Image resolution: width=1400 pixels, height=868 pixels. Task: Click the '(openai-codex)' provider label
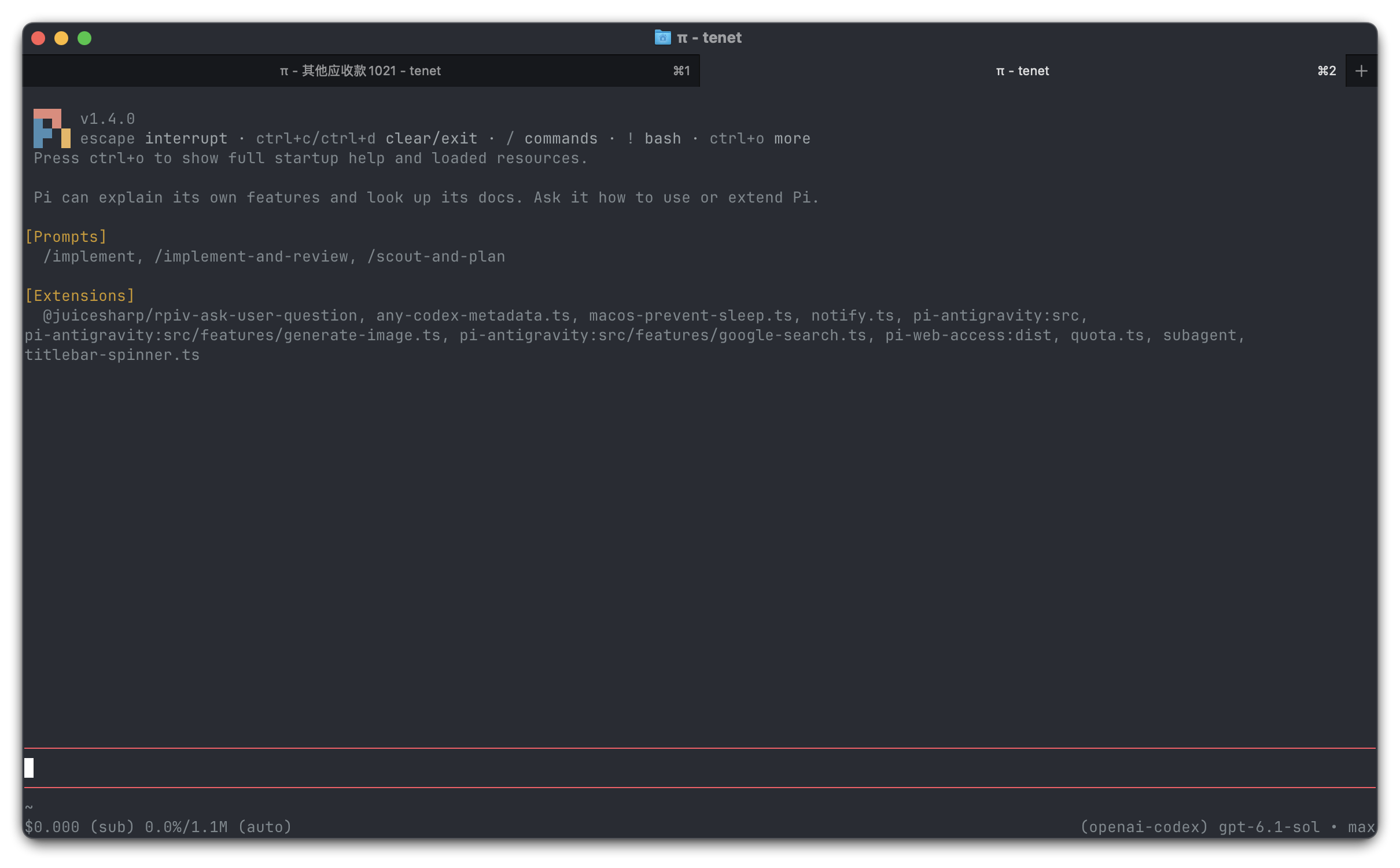pyautogui.click(x=1144, y=827)
